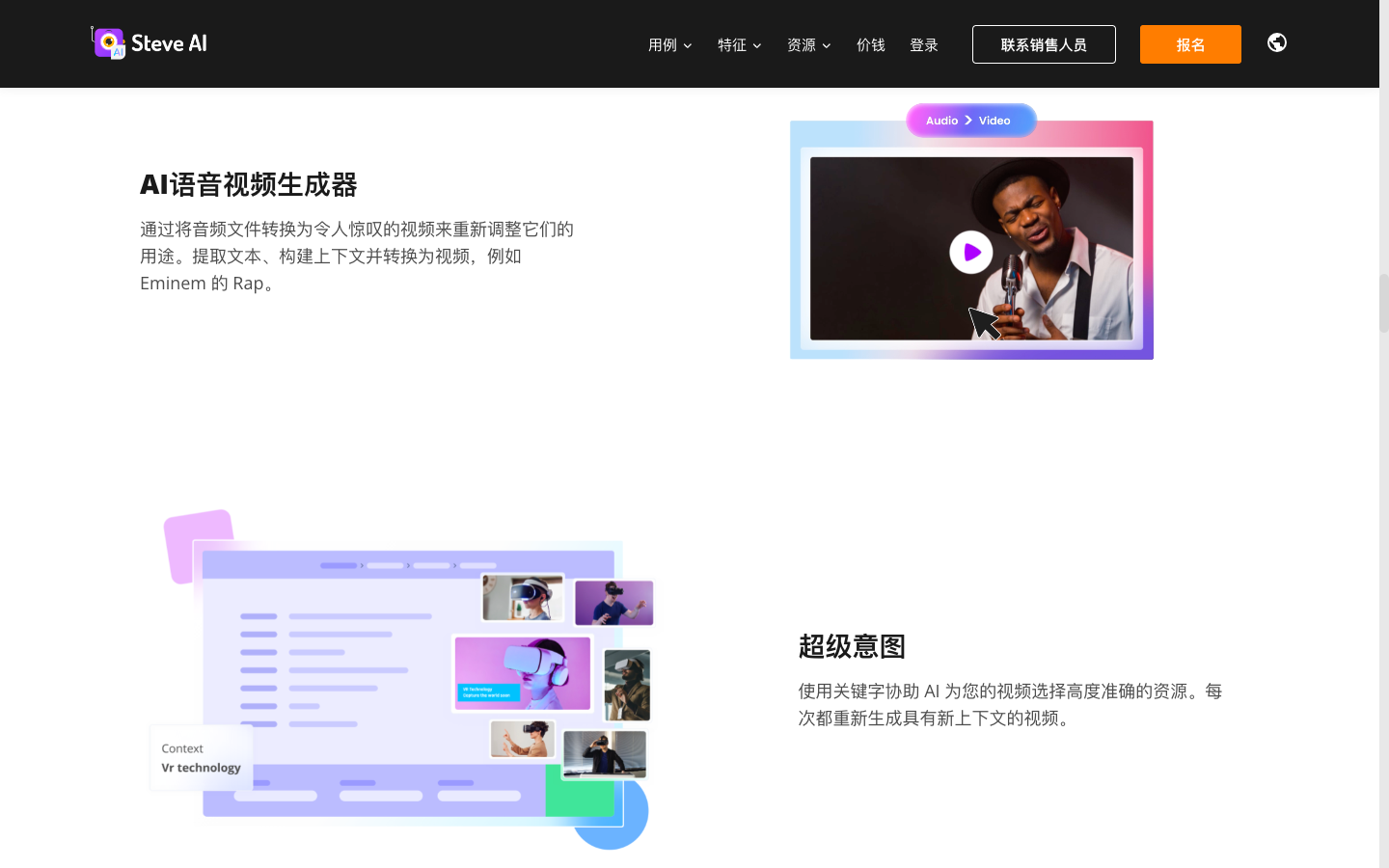Open the globe language icon

click(x=1276, y=42)
